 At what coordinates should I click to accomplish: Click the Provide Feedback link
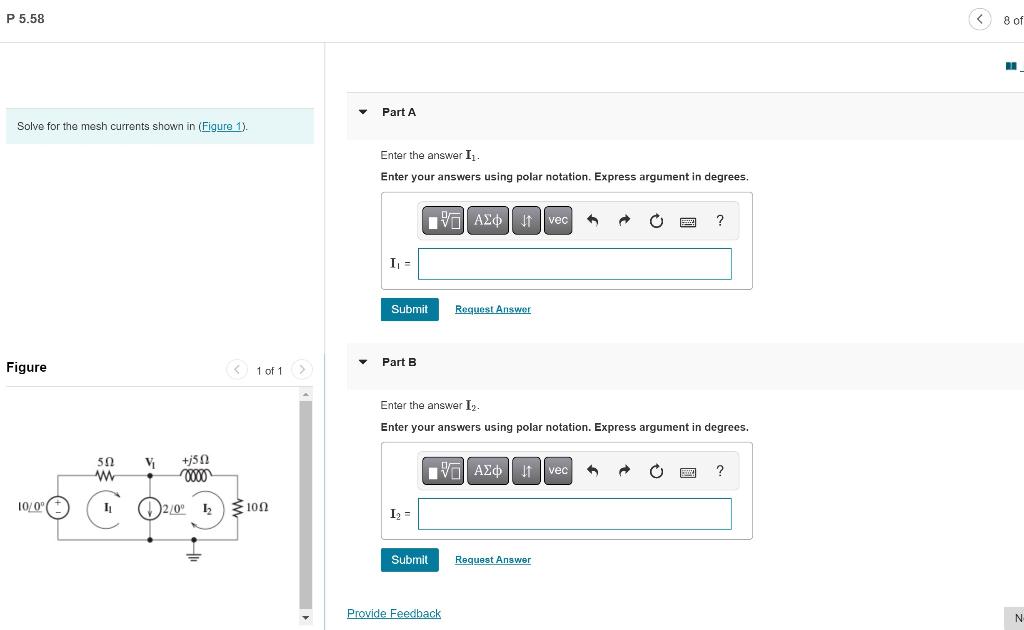393,613
